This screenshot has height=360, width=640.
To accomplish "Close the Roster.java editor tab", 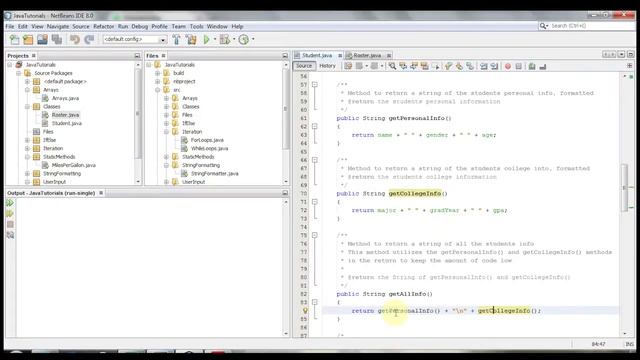I will (389, 55).
